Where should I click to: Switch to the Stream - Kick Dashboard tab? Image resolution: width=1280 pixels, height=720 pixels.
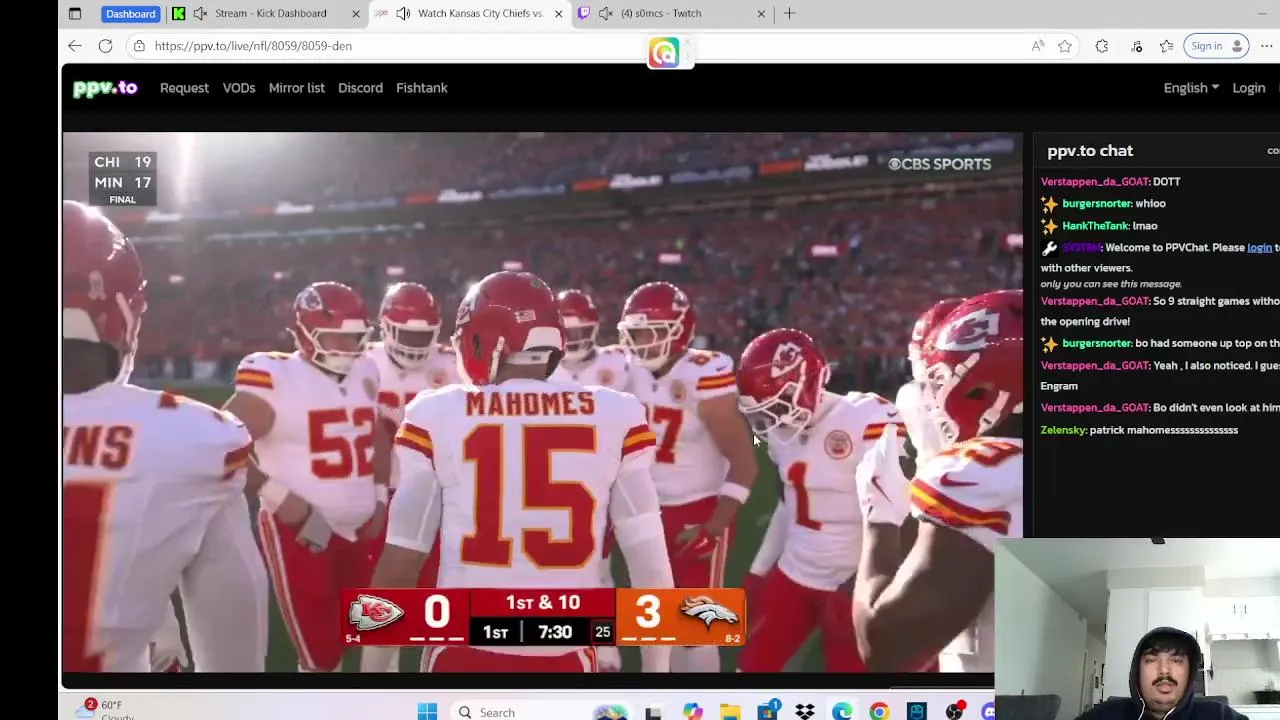point(270,14)
